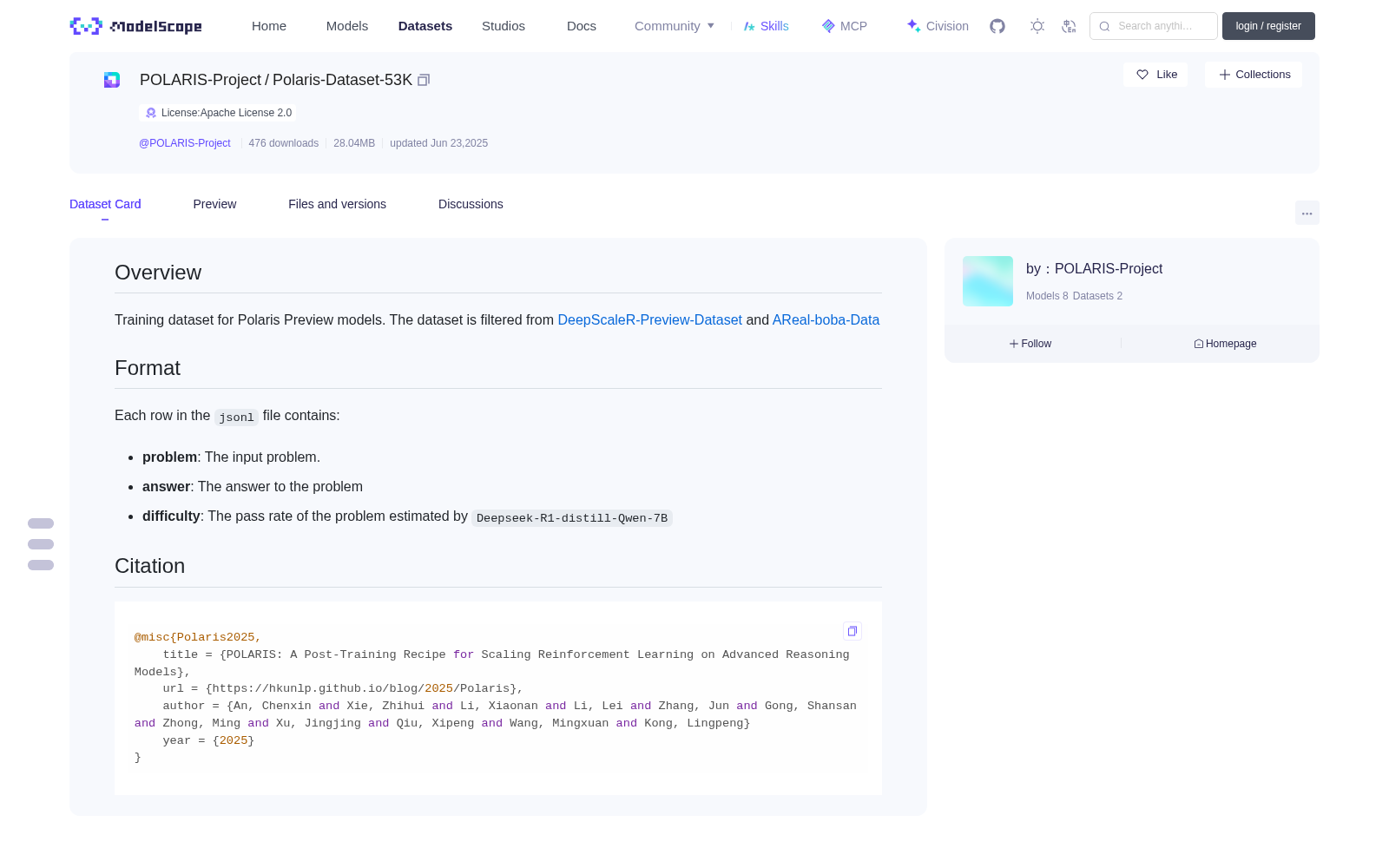Click the 476 downloads text
1389x868 pixels.
284,143
